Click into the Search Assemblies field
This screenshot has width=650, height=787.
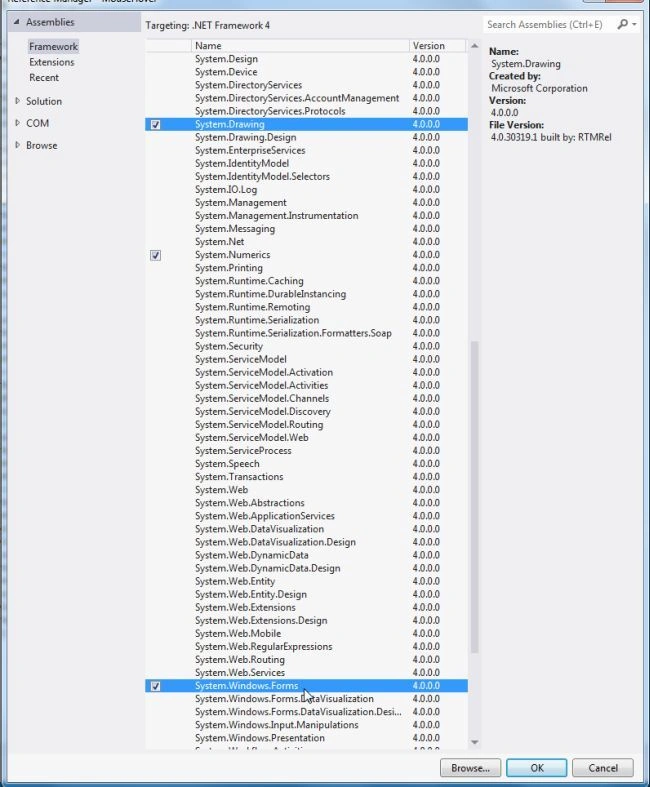[550, 24]
